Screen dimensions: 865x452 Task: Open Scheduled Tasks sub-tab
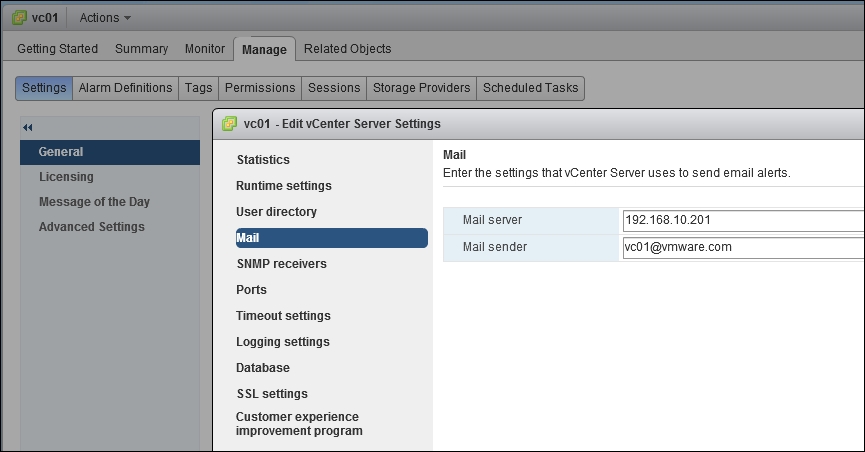tap(530, 88)
